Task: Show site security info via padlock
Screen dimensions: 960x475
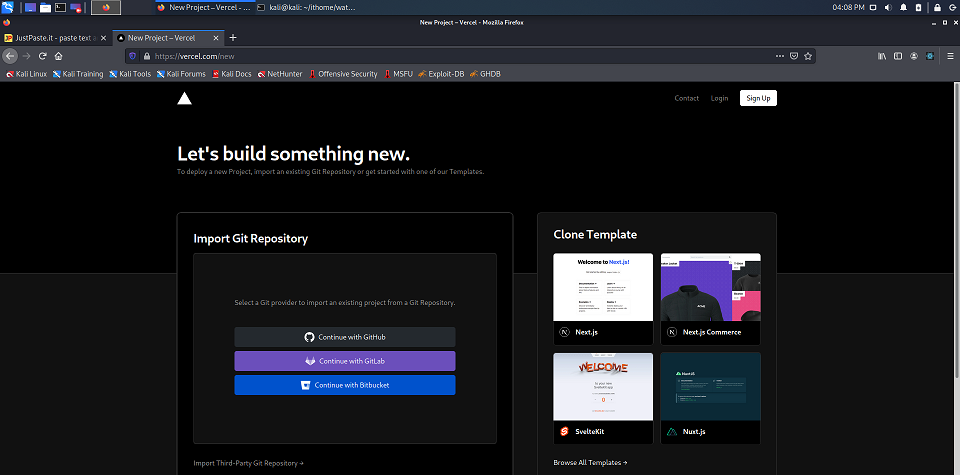Action: (x=146, y=56)
